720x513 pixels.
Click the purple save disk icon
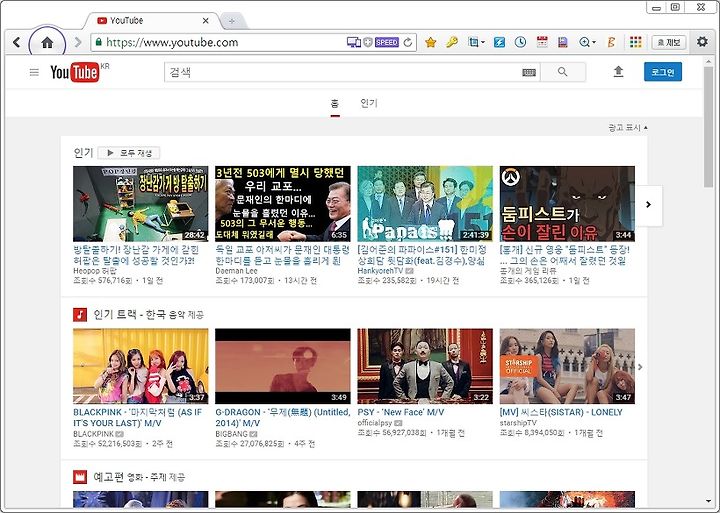[562, 42]
